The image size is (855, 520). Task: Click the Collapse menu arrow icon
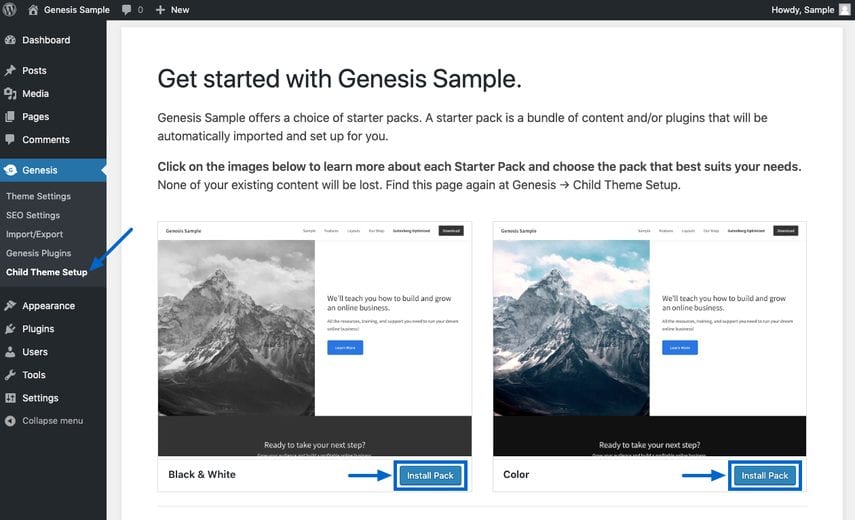click(10, 421)
